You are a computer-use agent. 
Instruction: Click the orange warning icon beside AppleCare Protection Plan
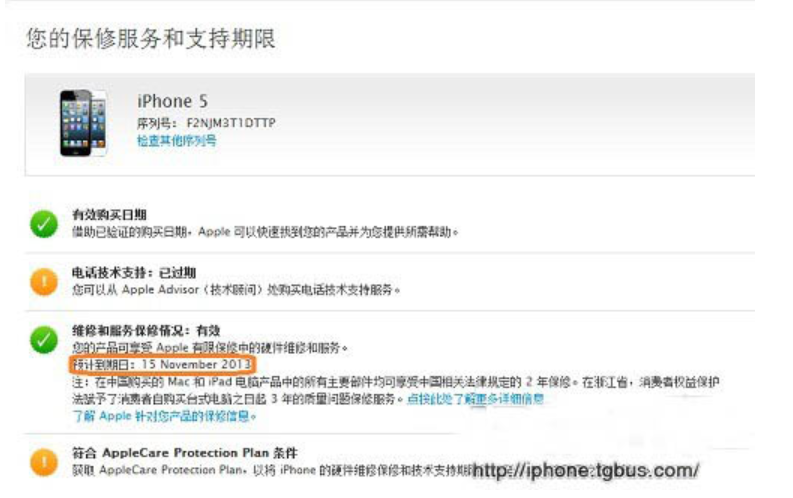pyautogui.click(x=44, y=462)
